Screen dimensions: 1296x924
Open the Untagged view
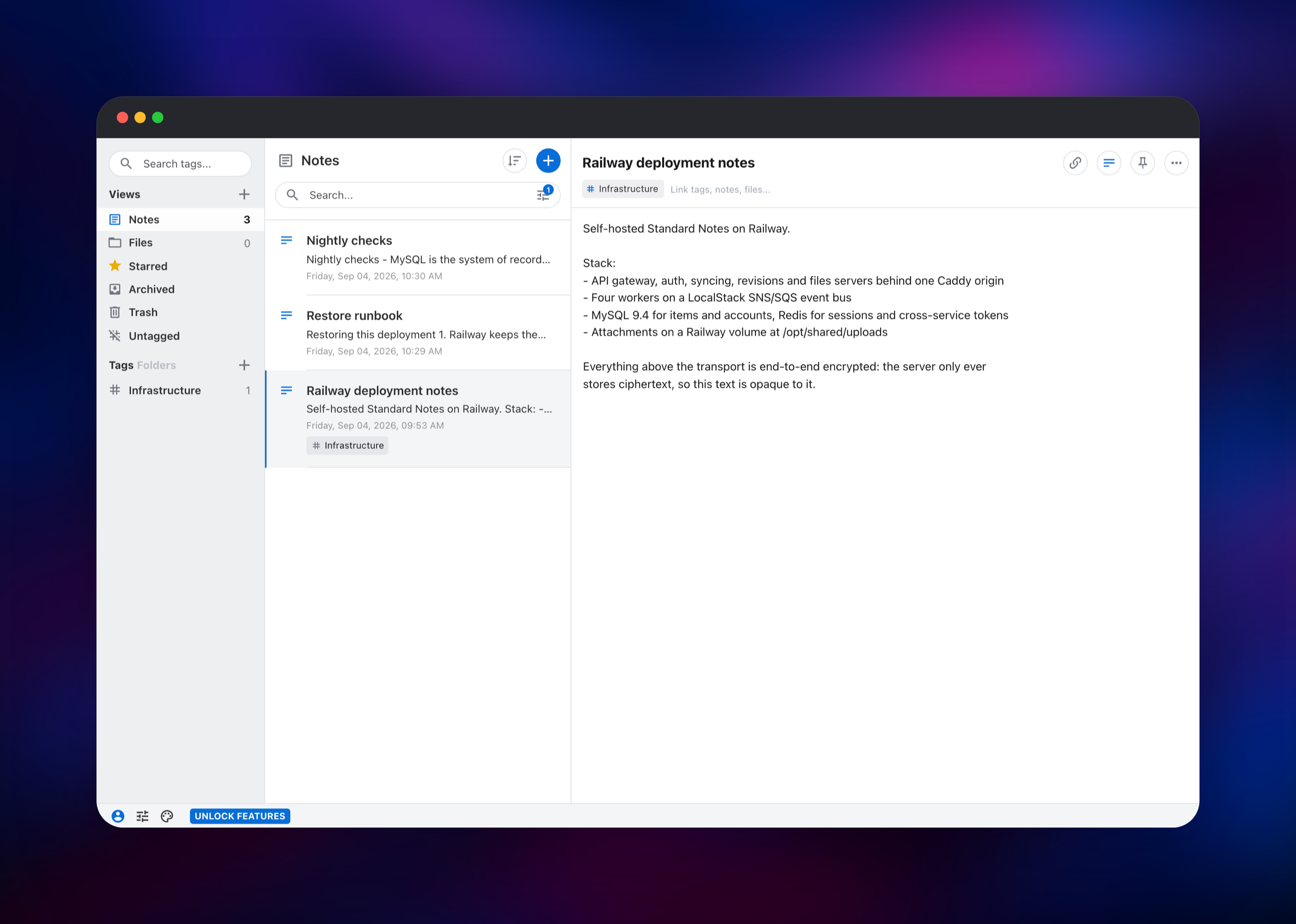pyautogui.click(x=180, y=336)
